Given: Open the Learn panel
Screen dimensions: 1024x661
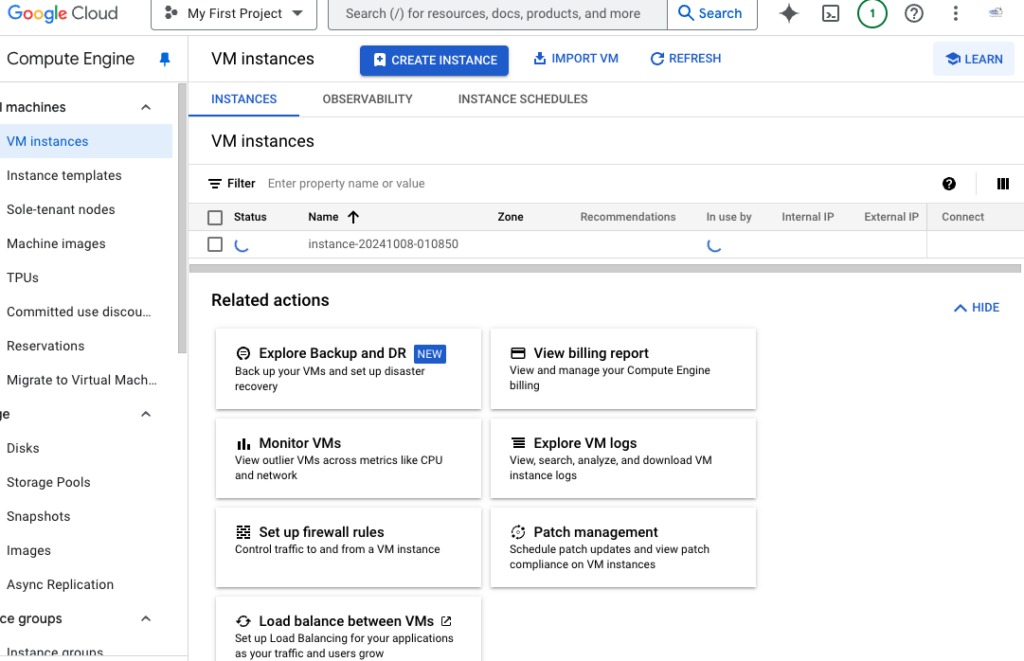Looking at the screenshot, I should [974, 59].
